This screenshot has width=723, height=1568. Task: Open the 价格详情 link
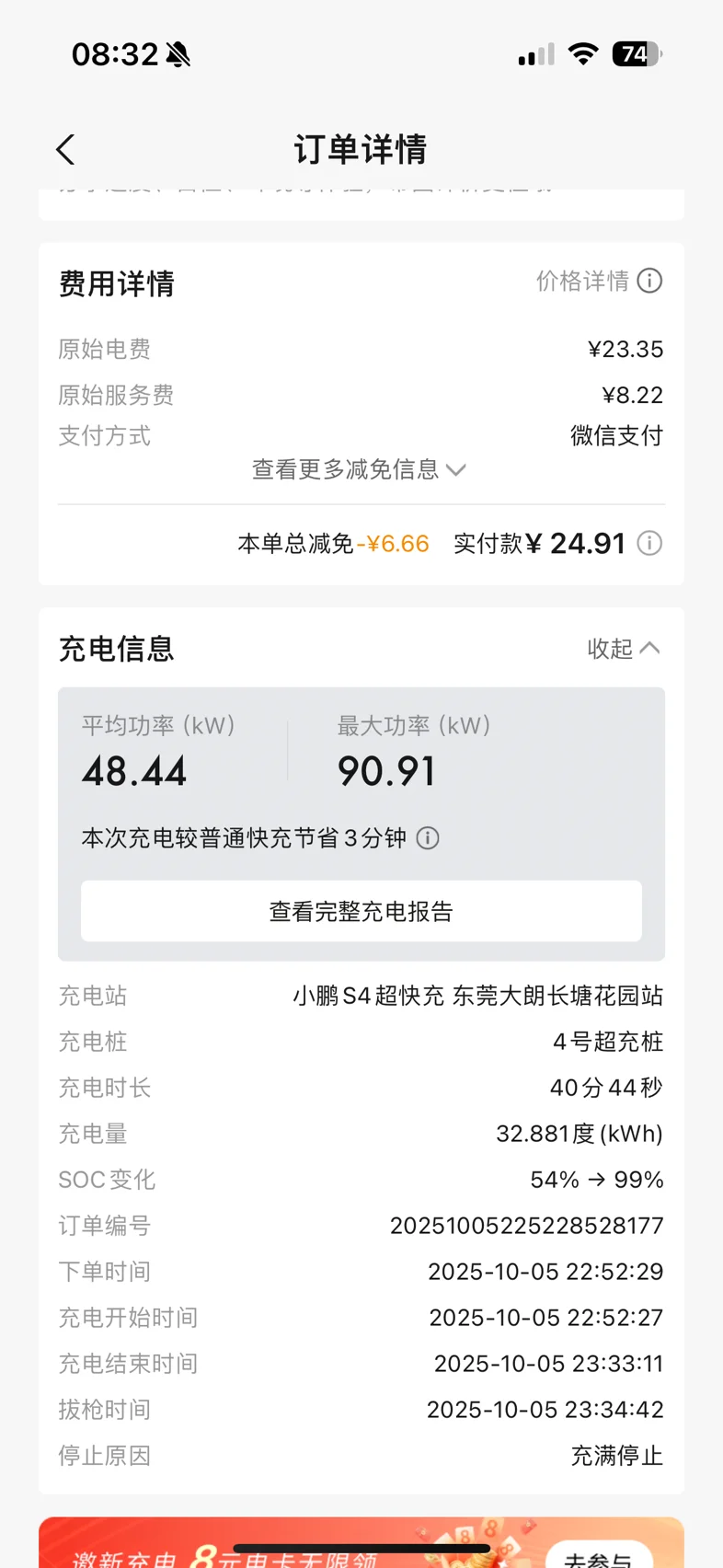tap(583, 281)
